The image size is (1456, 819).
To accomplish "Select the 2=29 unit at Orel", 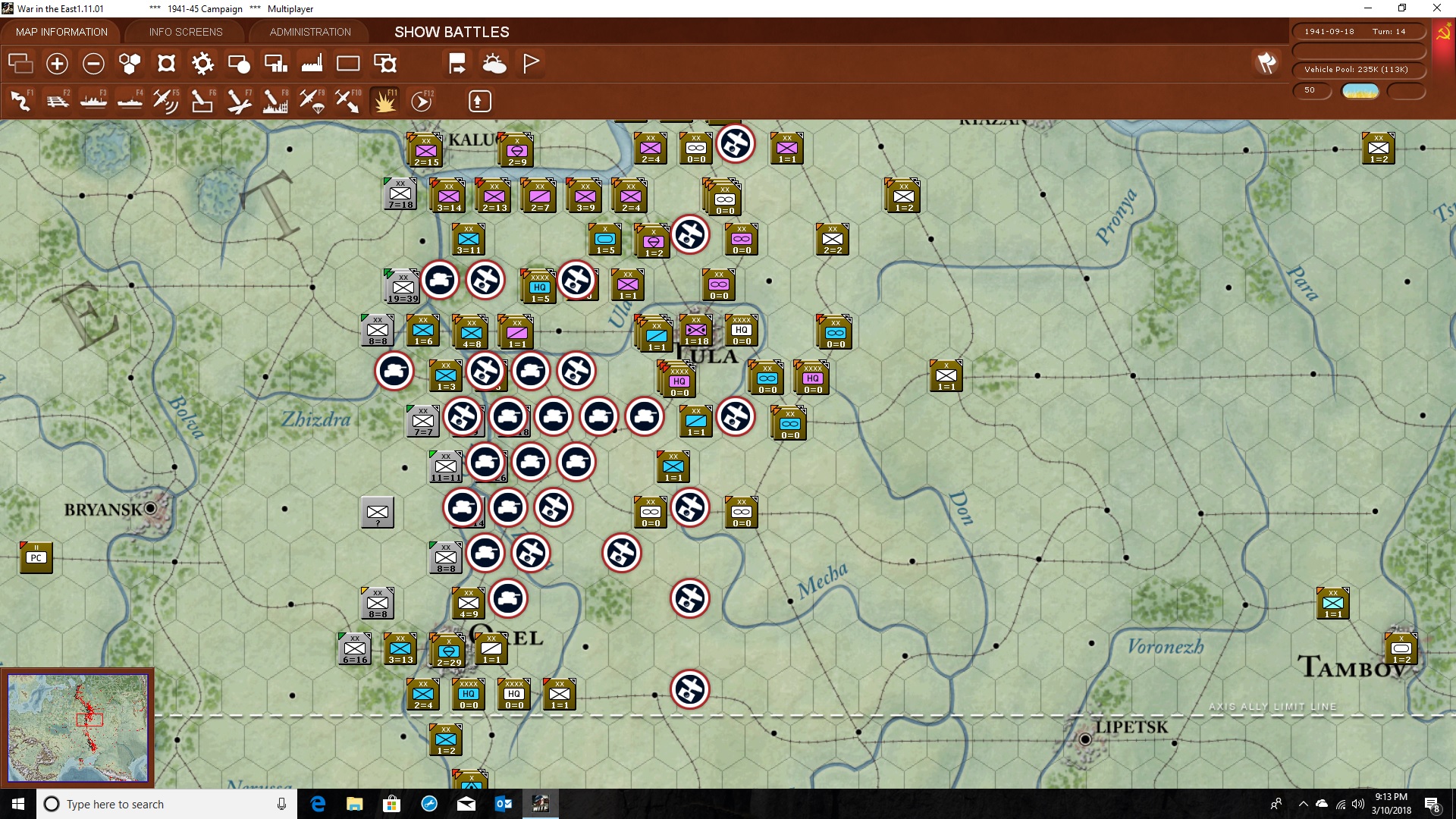I will pos(448,651).
